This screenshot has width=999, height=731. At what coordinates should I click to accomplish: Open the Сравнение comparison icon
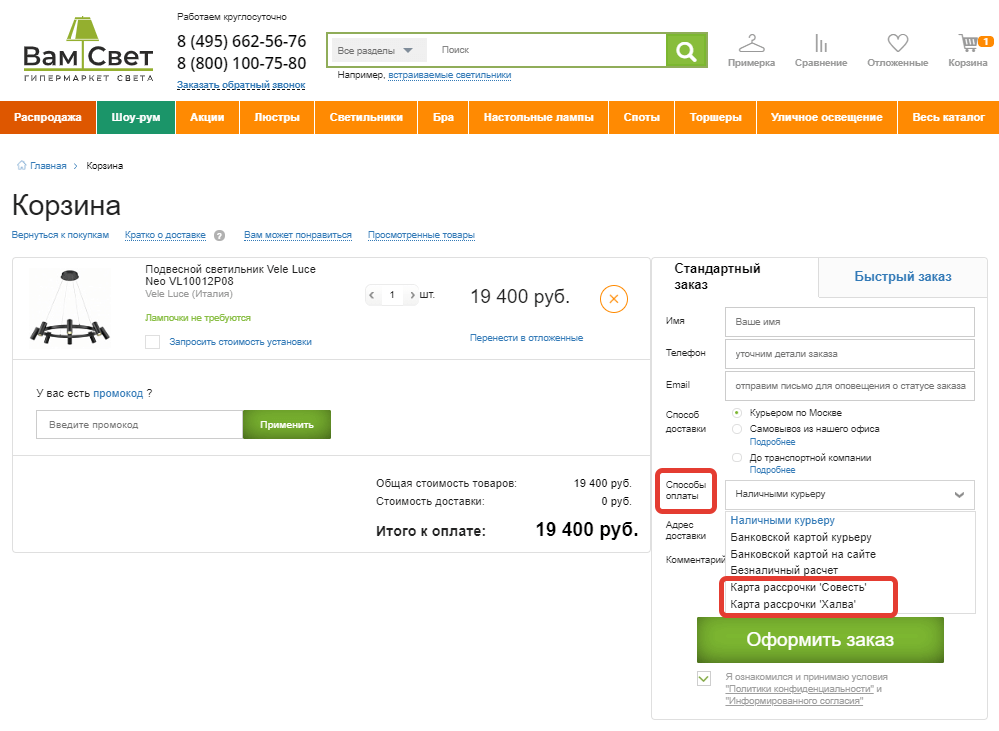820,44
